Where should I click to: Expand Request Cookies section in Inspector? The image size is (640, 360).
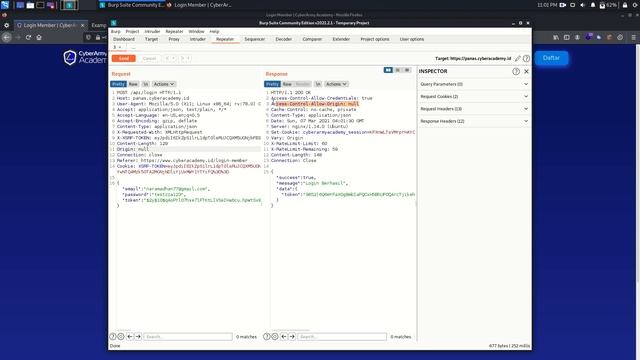pos(474,97)
